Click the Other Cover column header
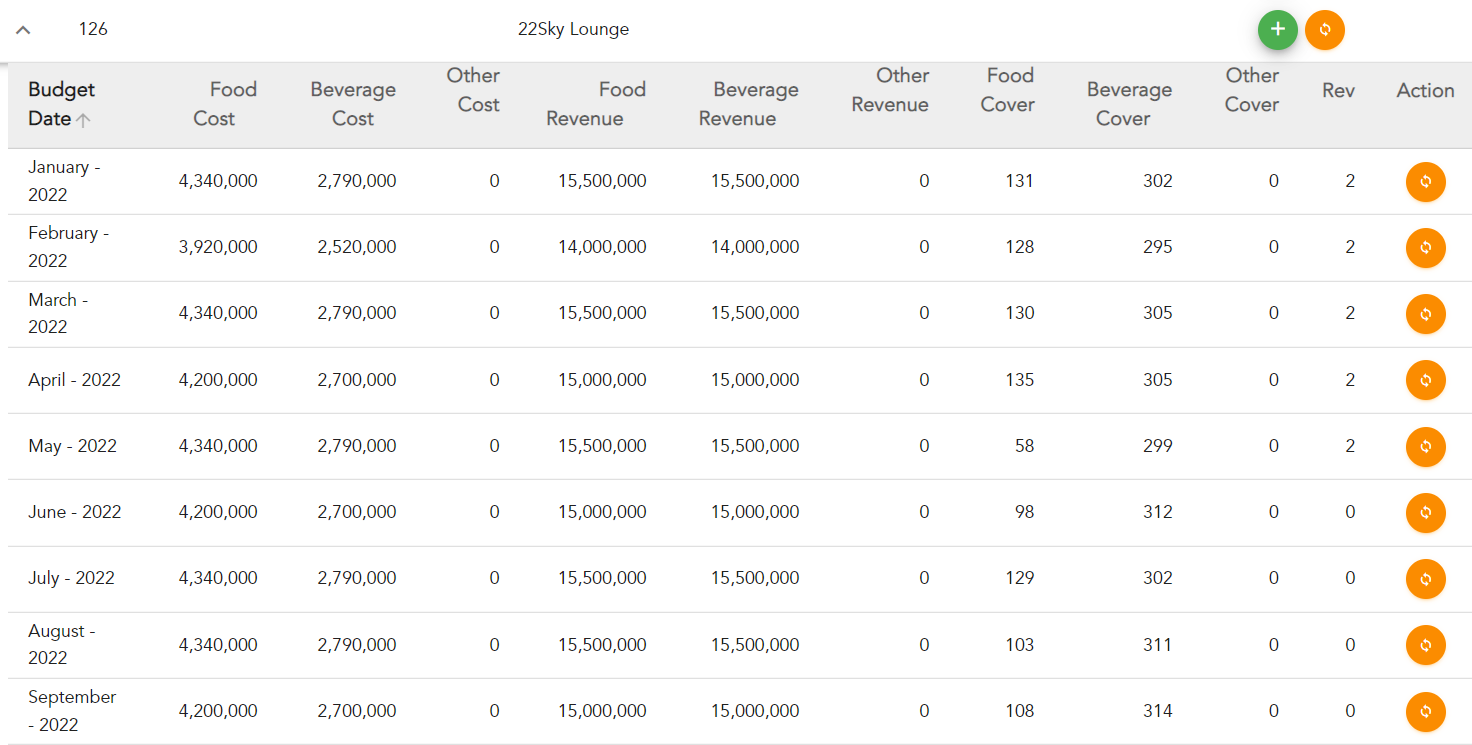 [x=1252, y=90]
